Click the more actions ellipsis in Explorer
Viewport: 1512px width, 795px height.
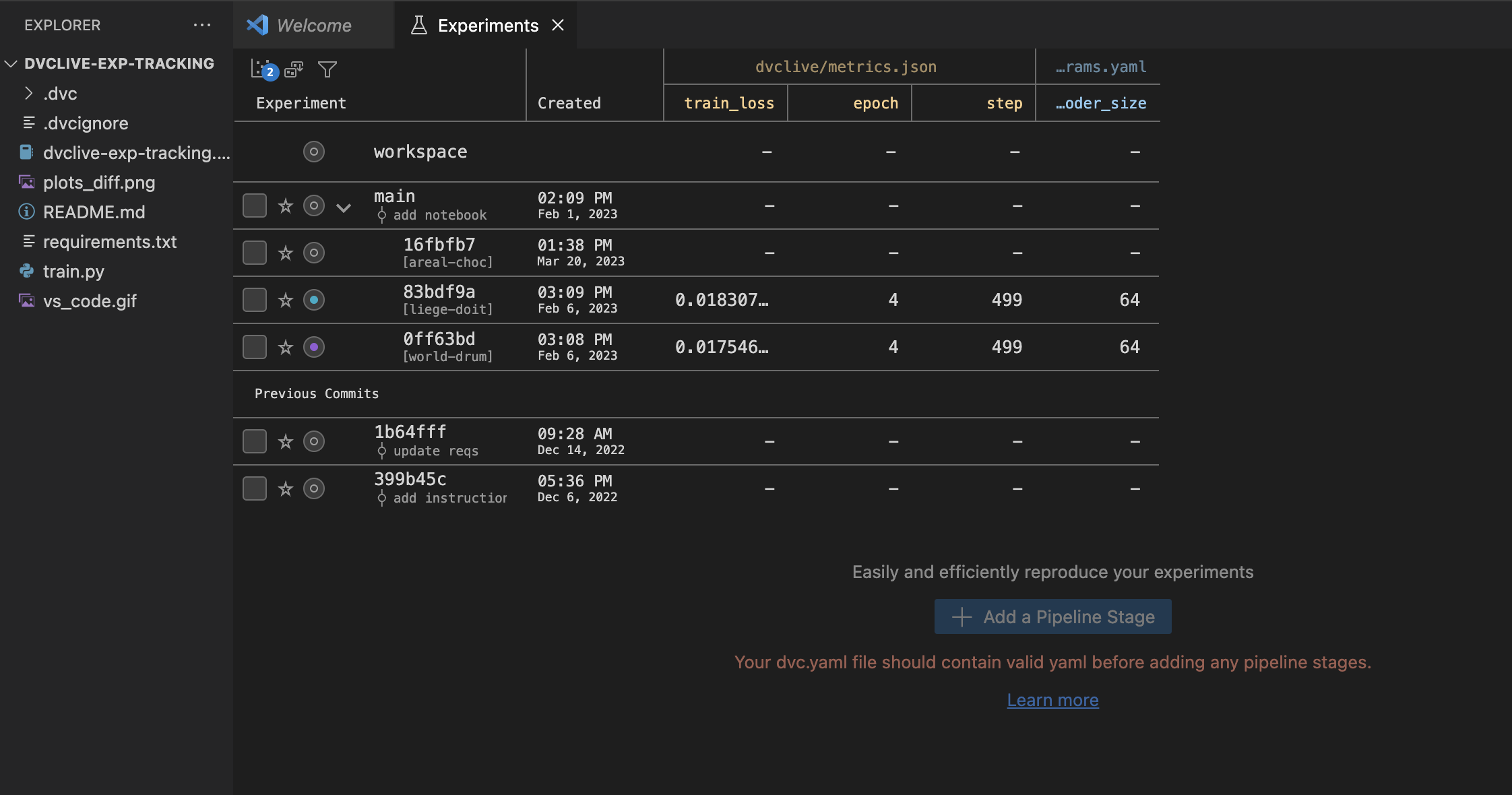[x=201, y=25]
